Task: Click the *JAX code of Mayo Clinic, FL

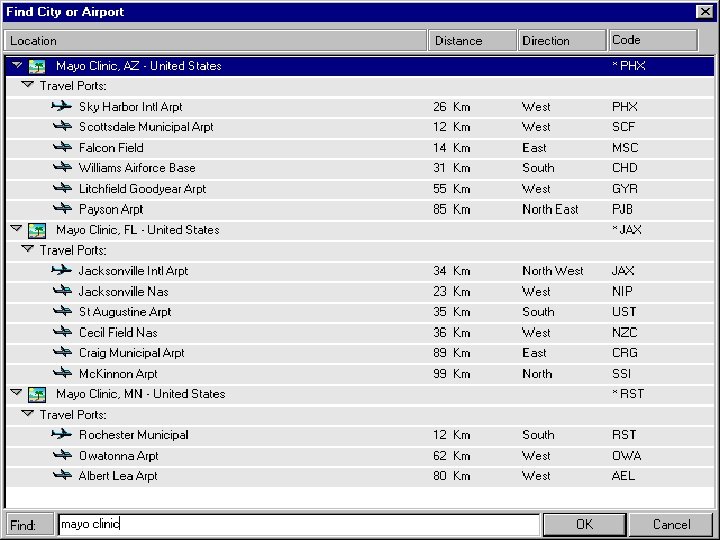Action: pos(627,230)
